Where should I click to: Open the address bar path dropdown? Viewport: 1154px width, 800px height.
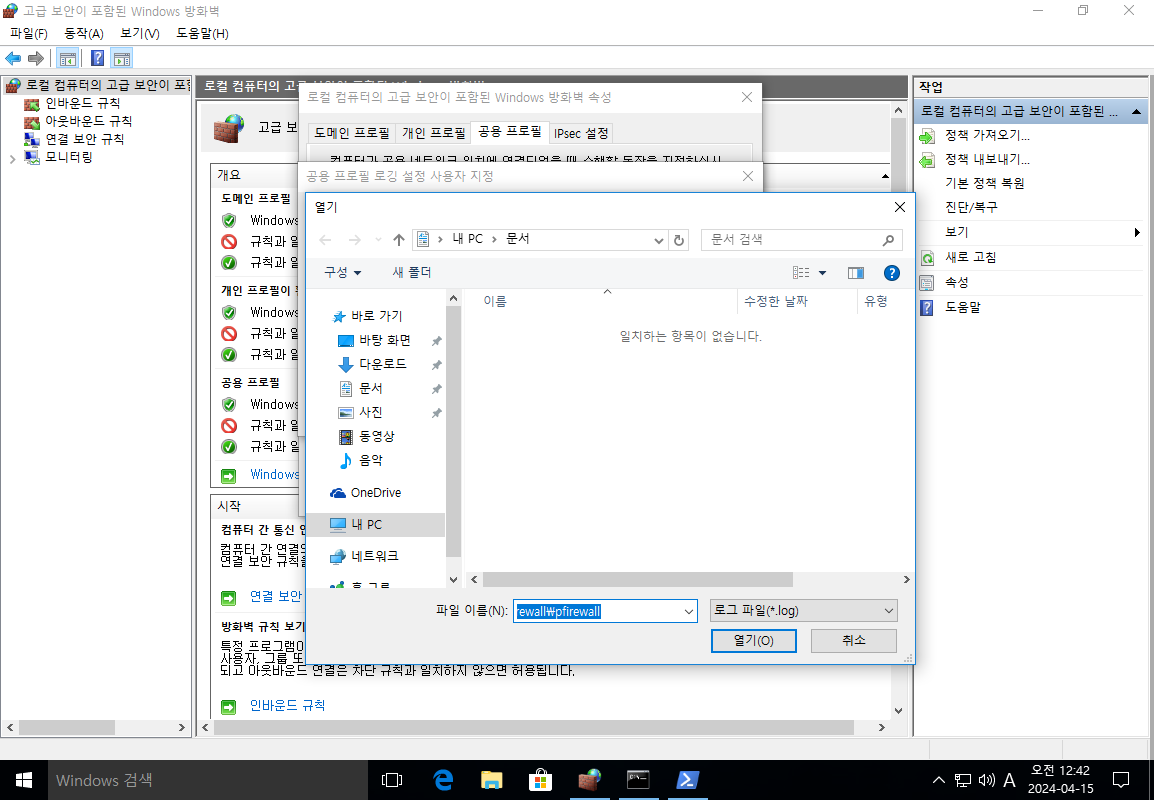[659, 240]
